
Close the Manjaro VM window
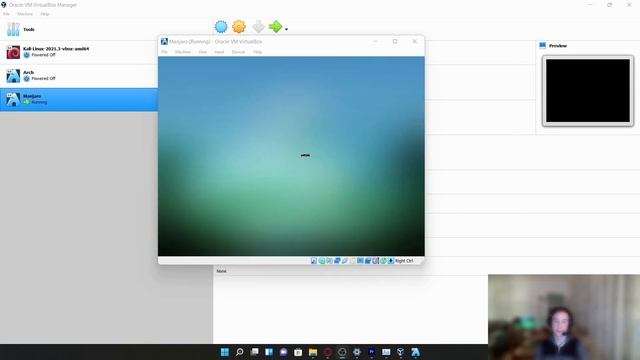tap(414, 41)
